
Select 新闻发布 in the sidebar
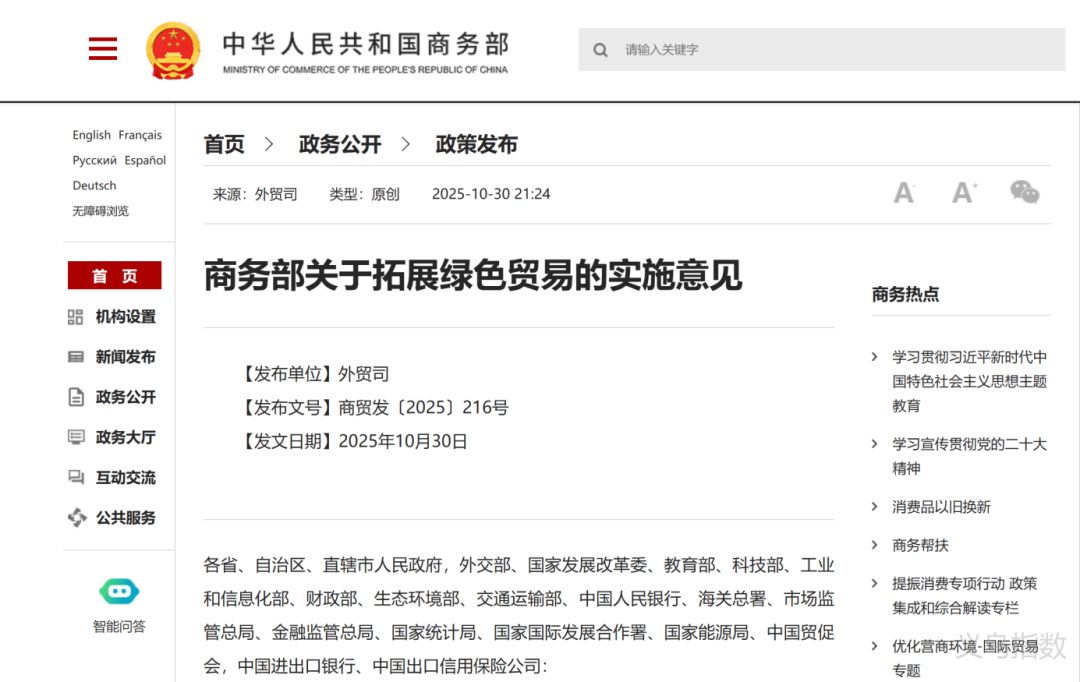[125, 357]
